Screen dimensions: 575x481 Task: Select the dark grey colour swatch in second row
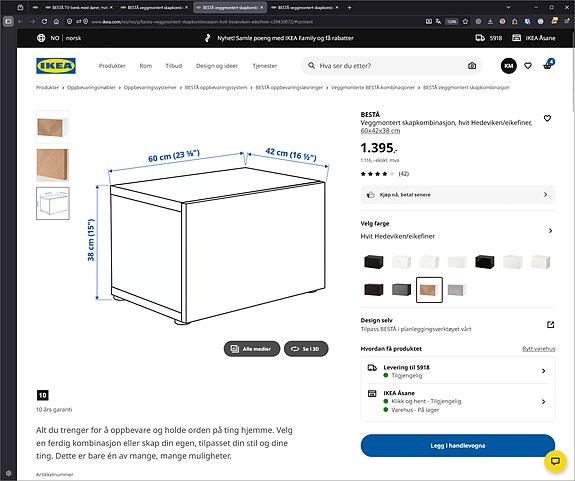click(x=401, y=290)
